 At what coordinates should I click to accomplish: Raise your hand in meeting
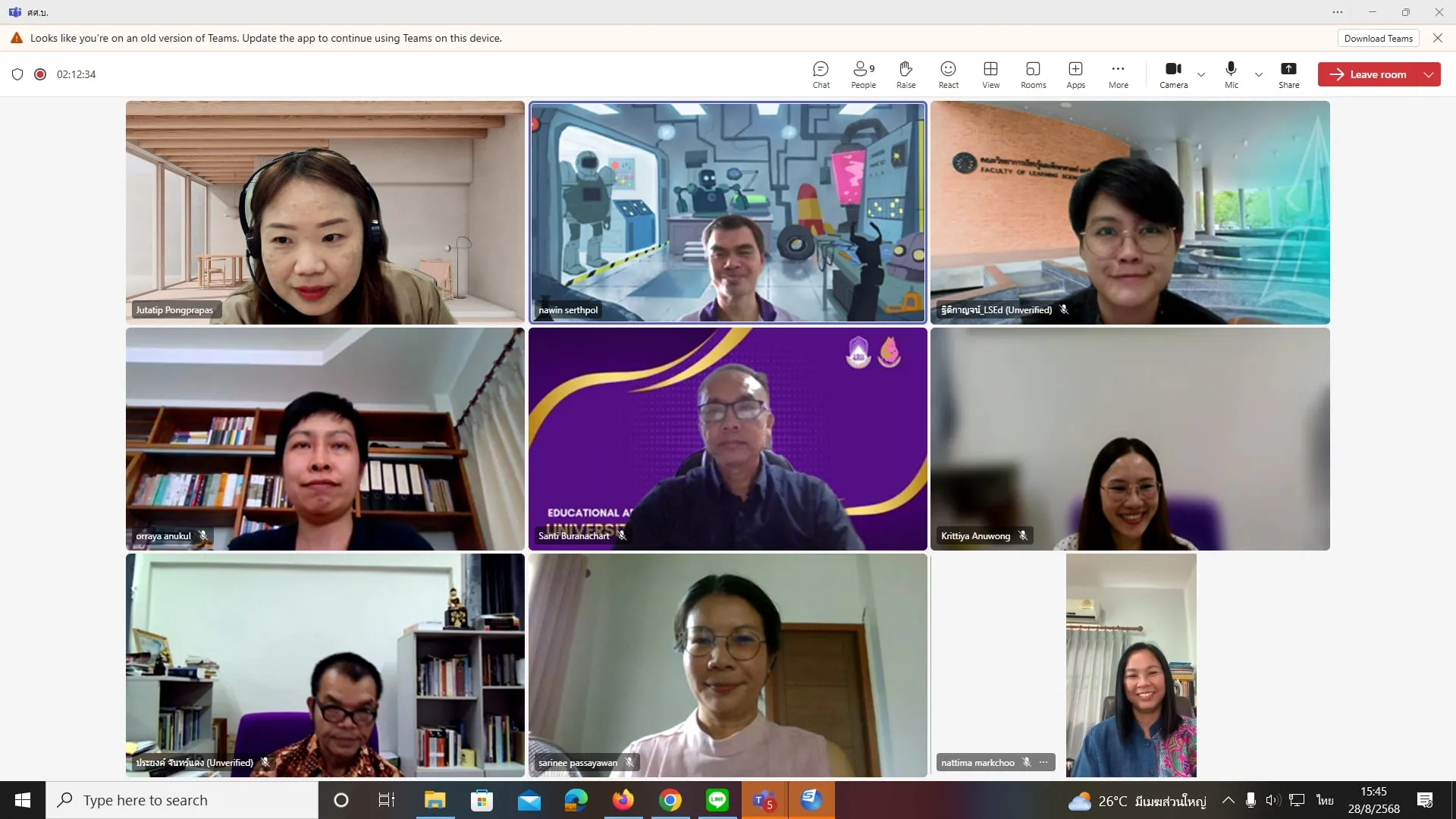905,74
